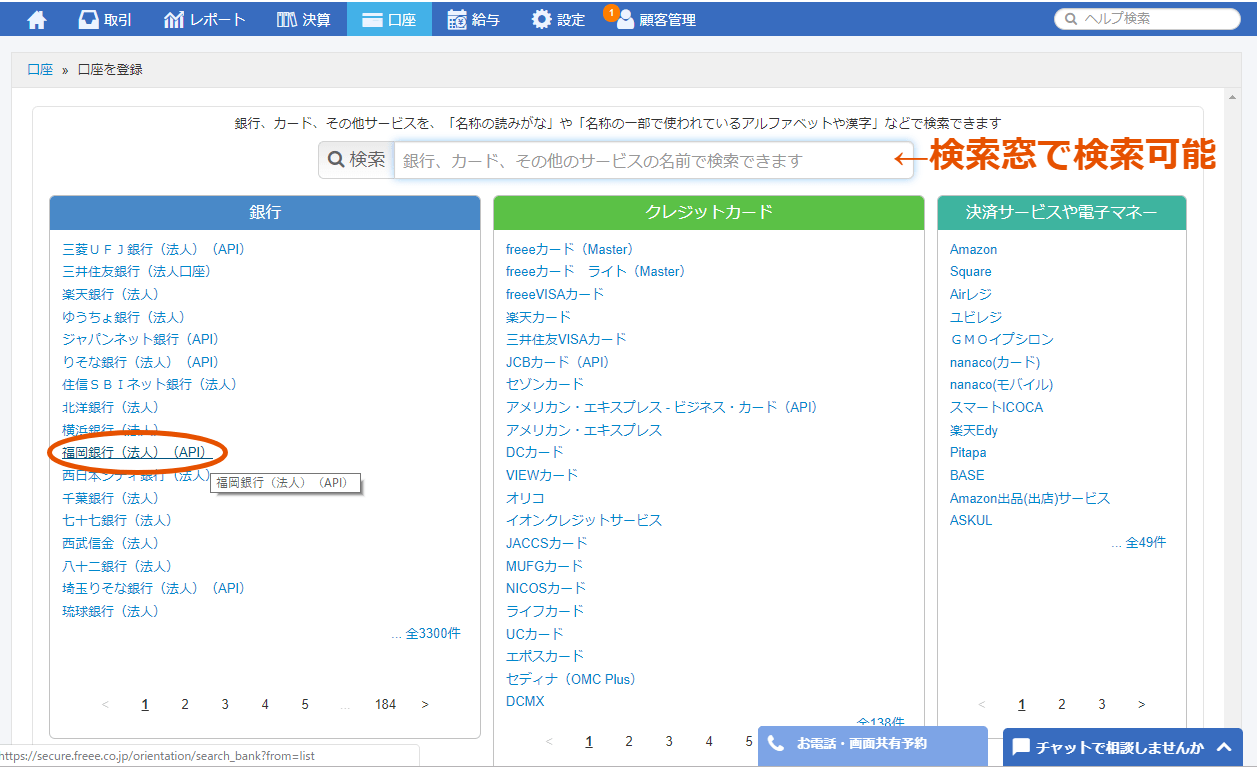Select 三井住友銀行（法人口座）
The height and width of the screenshot is (771, 1258).
(x=136, y=271)
